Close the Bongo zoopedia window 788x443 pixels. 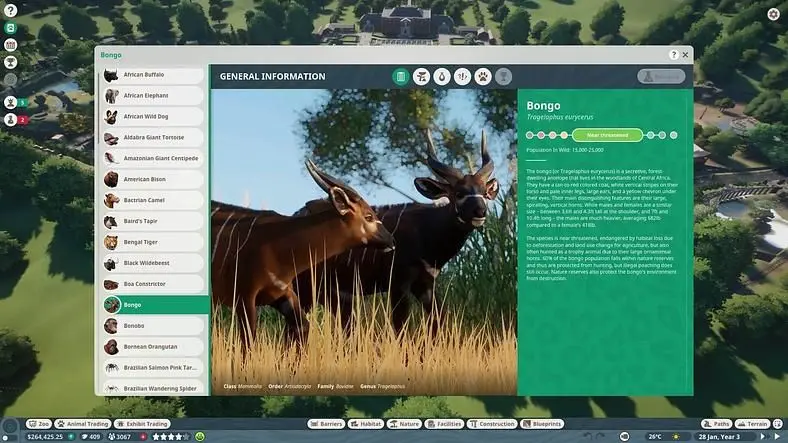(685, 55)
